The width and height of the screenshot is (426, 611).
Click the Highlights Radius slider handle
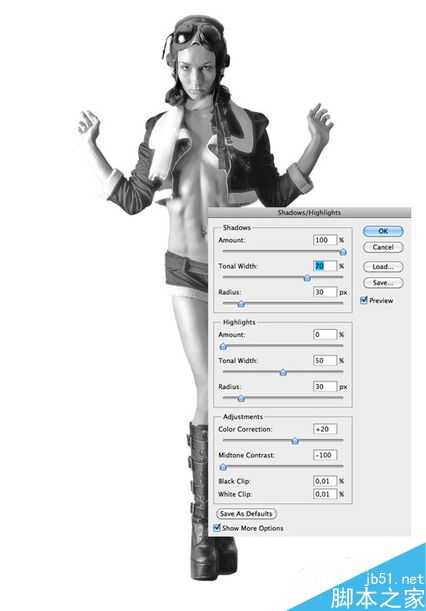pyautogui.click(x=241, y=398)
